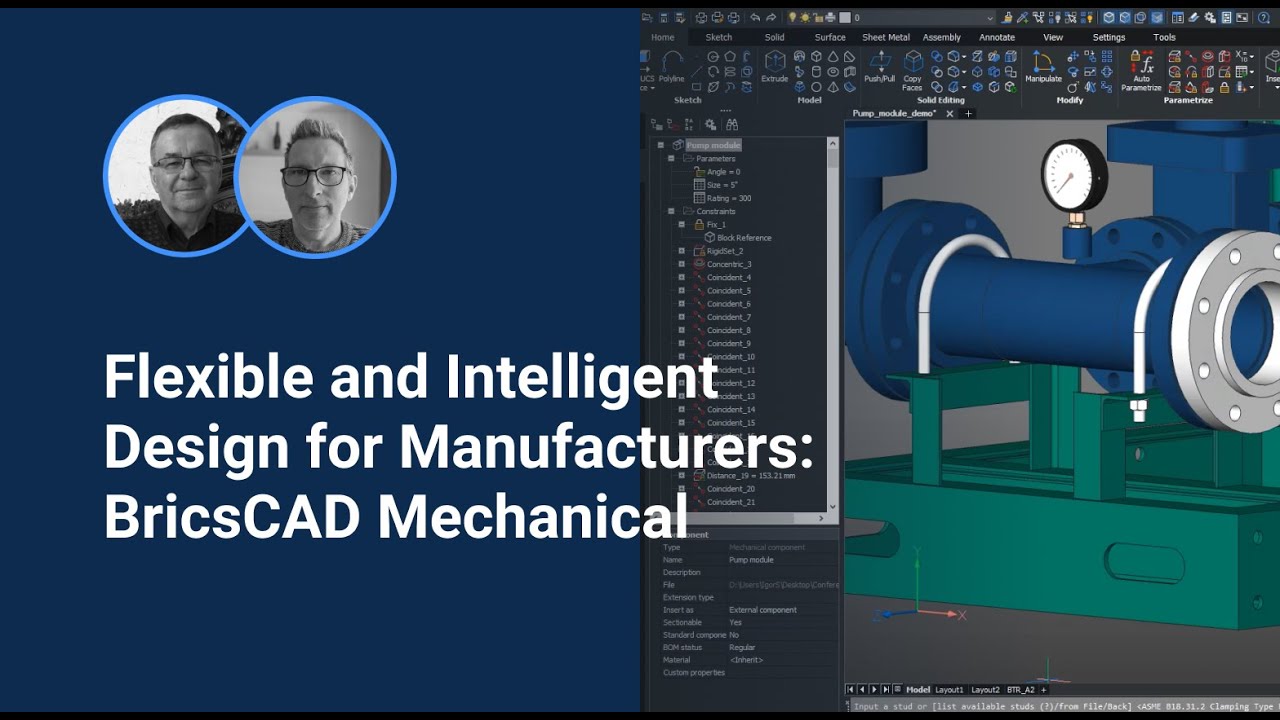Click the gears icon in the top toolbar
Image resolution: width=1280 pixels, height=720 pixels.
[1209, 17]
